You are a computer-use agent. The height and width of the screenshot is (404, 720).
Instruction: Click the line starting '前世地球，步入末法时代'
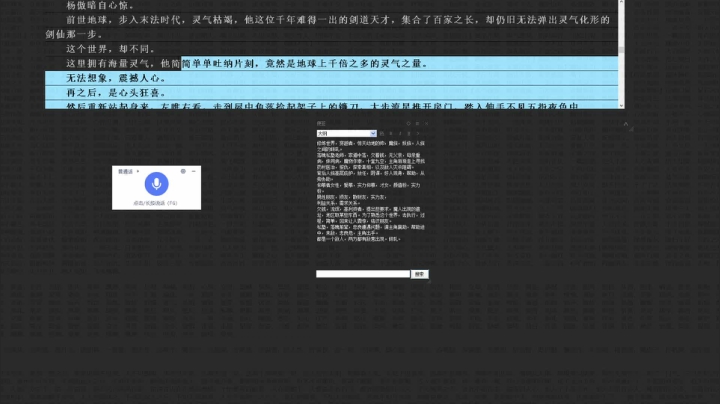click(327, 27)
